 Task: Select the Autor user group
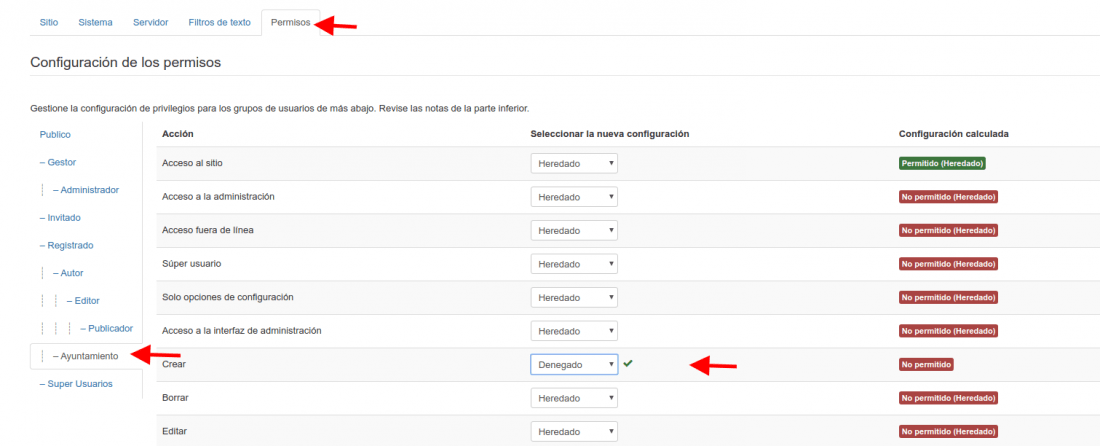[x=68, y=273]
